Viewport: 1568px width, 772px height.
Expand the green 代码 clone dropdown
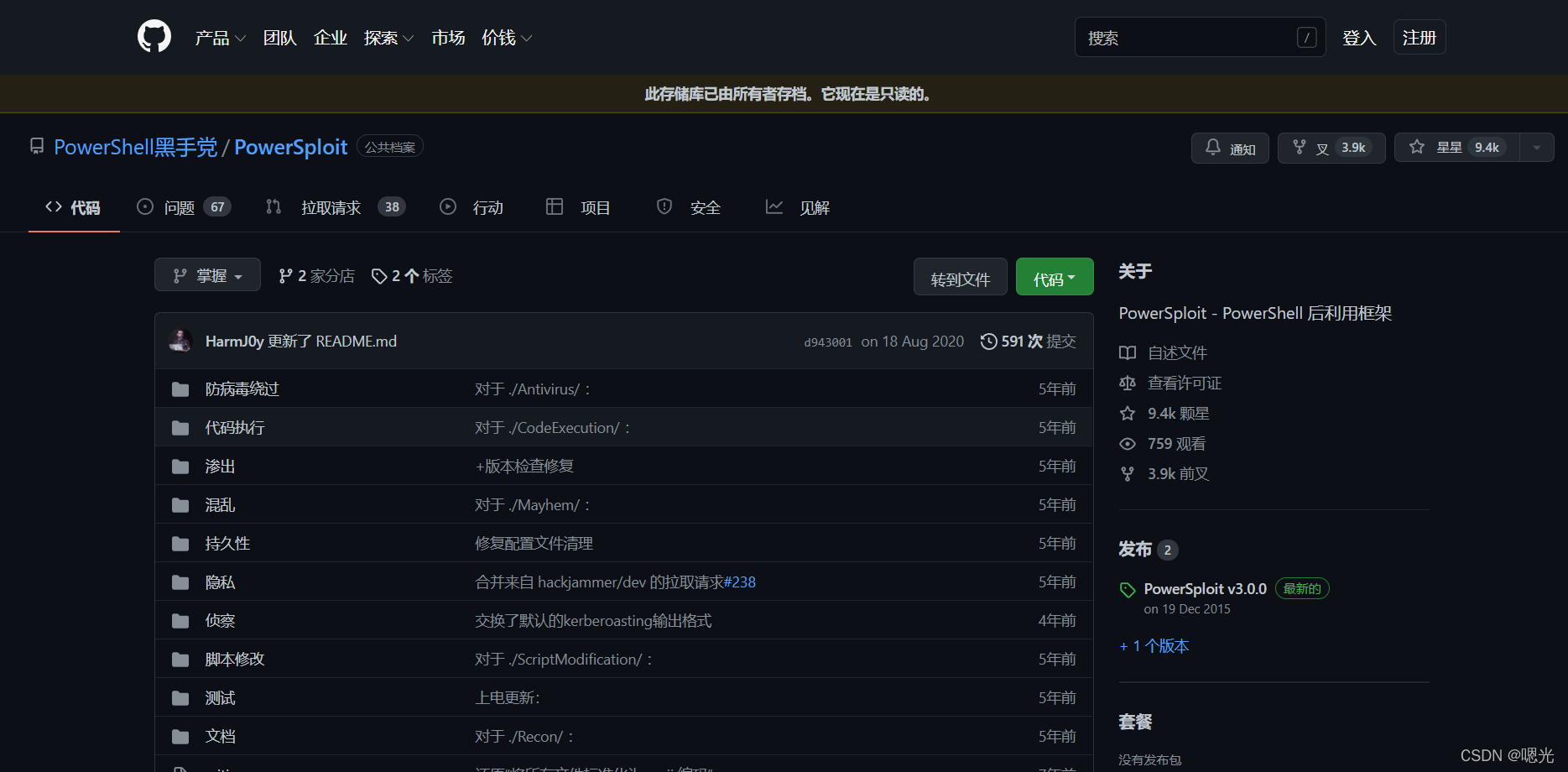pos(1055,277)
